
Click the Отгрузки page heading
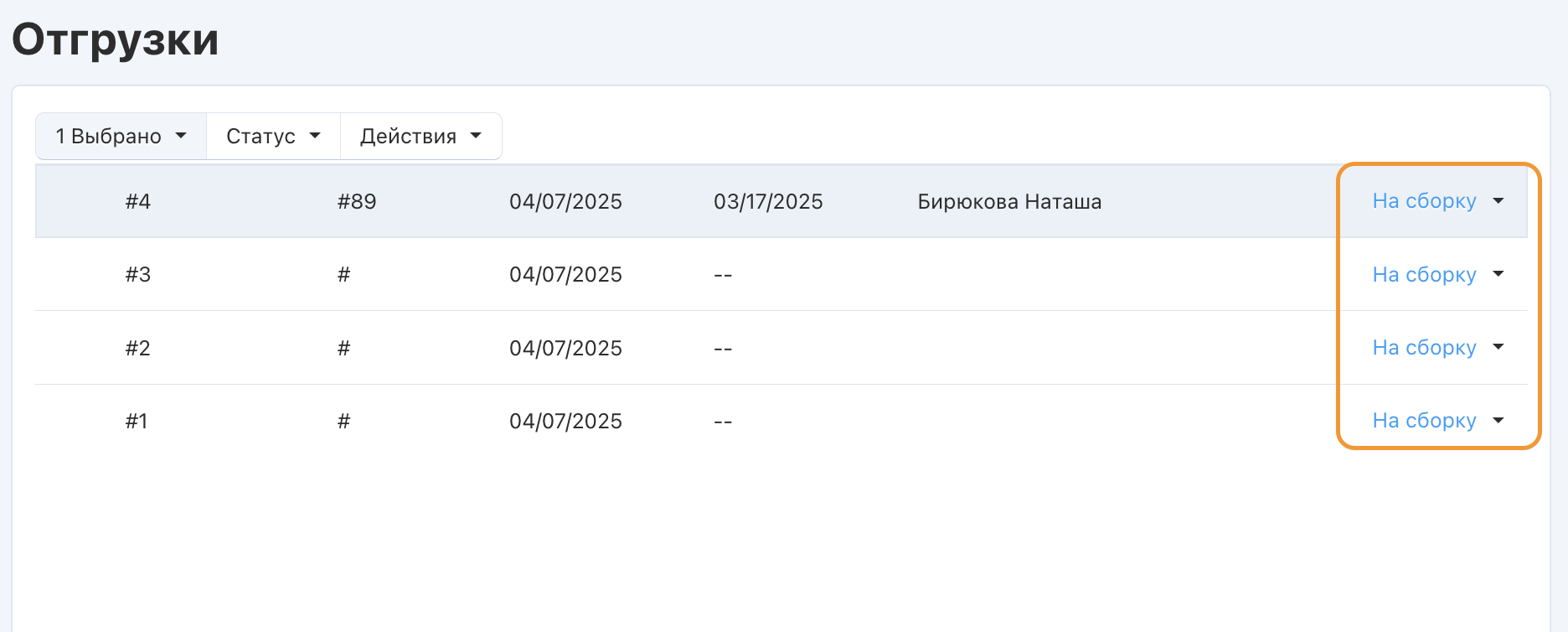(116, 39)
